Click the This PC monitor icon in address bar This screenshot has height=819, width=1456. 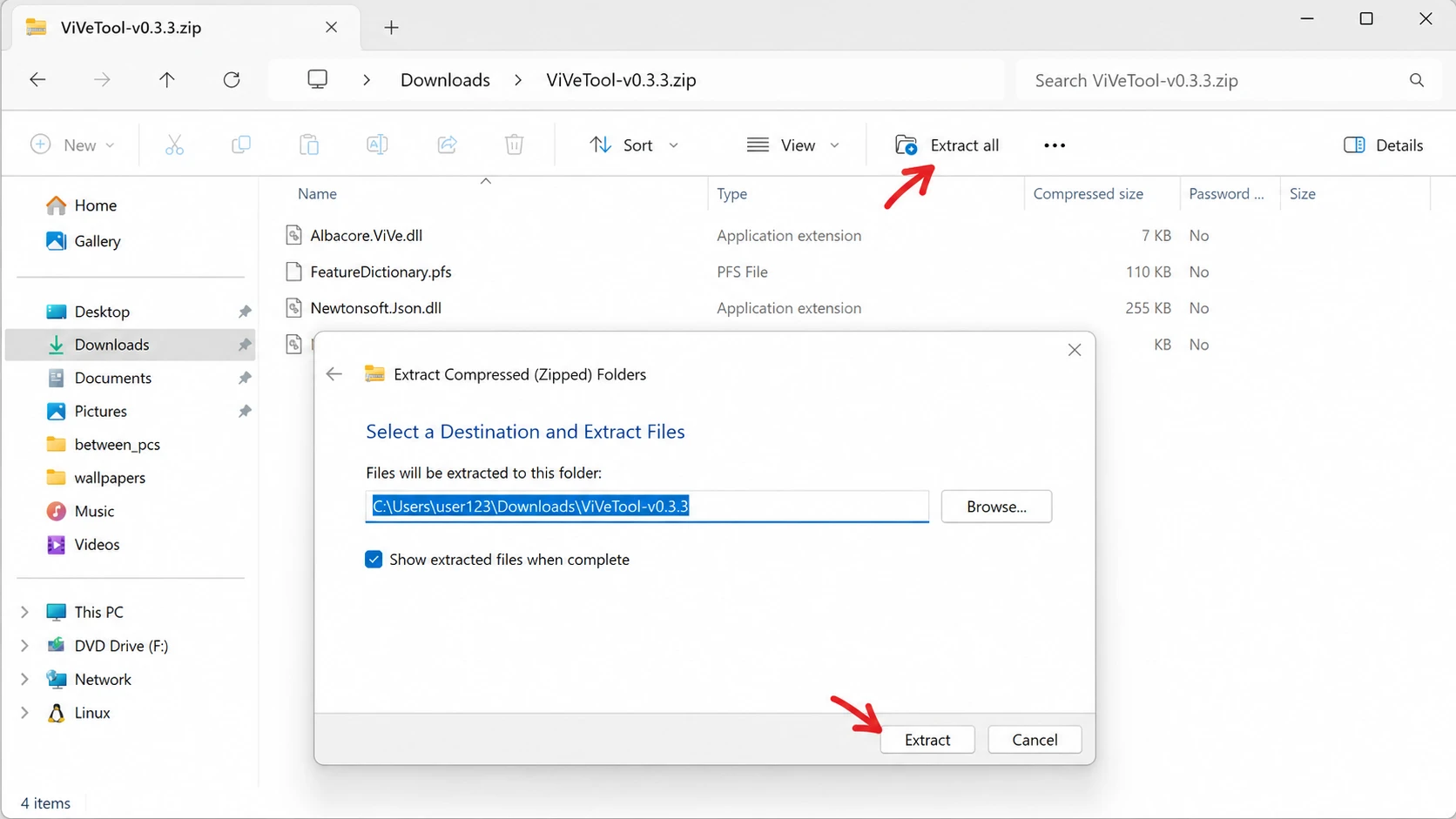318,79
